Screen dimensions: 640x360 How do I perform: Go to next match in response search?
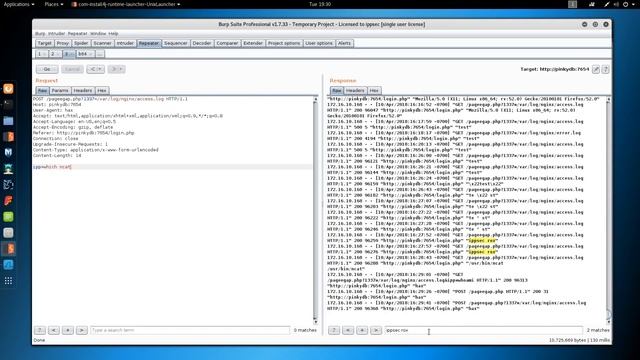(376, 330)
